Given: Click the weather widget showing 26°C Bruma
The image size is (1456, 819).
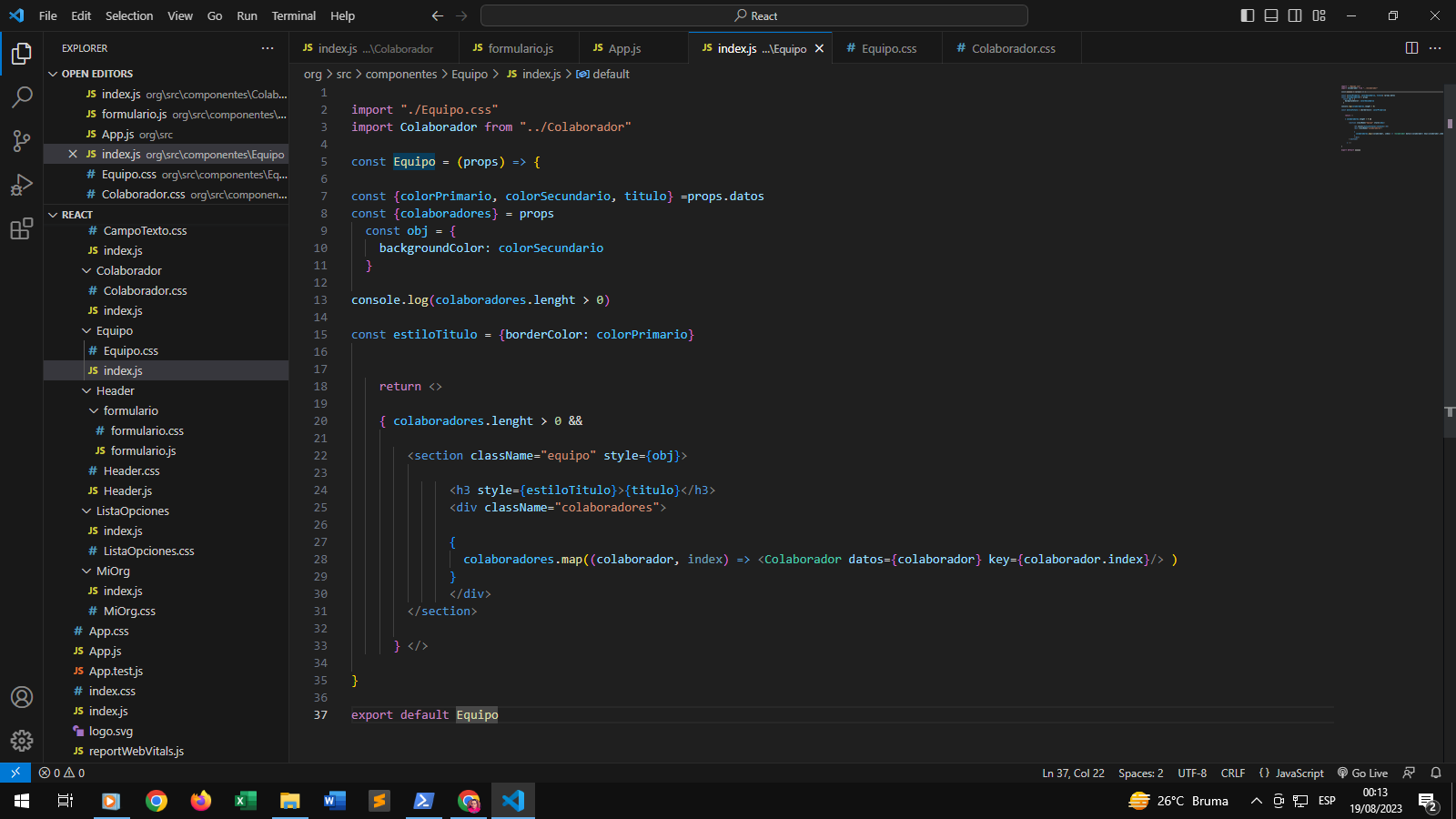Looking at the screenshot, I should click(1178, 801).
